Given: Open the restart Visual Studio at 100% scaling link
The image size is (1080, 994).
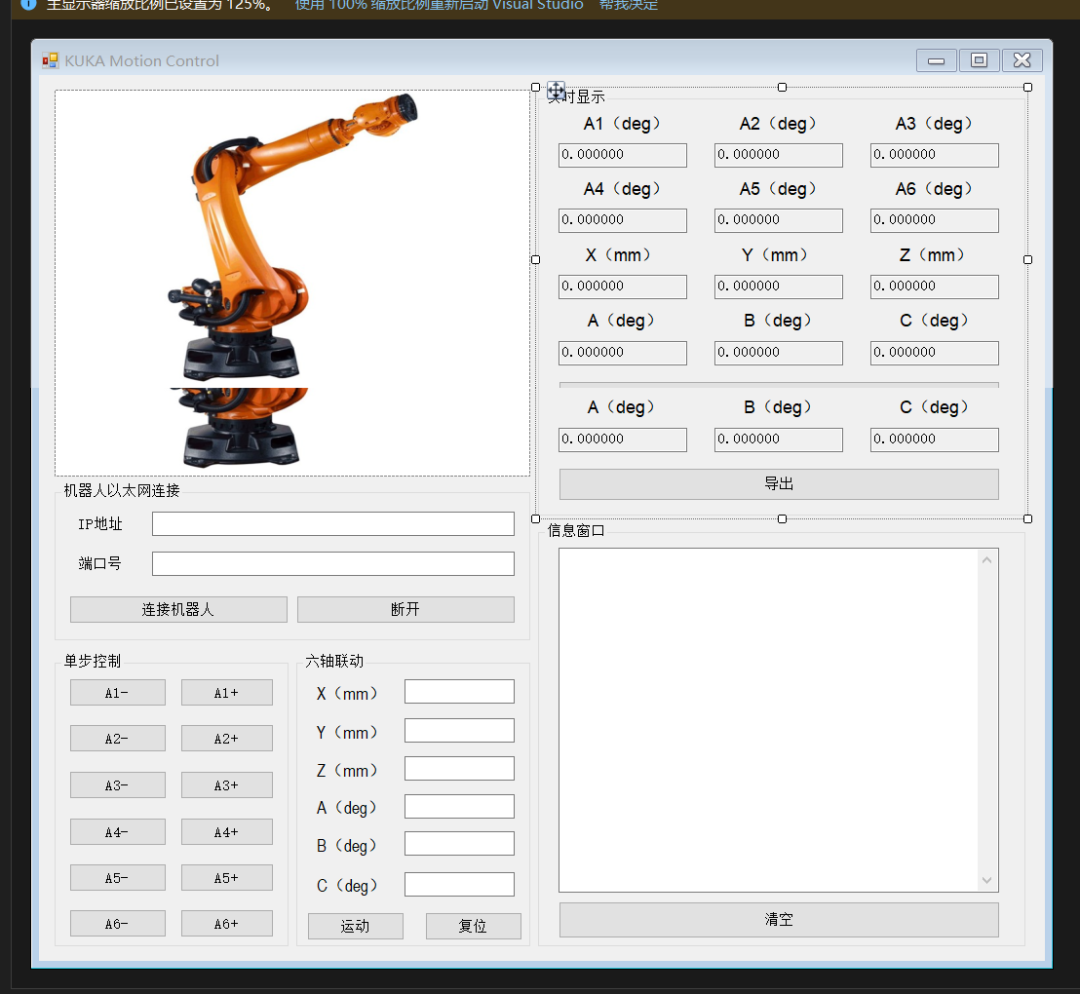Looking at the screenshot, I should coord(438,6).
